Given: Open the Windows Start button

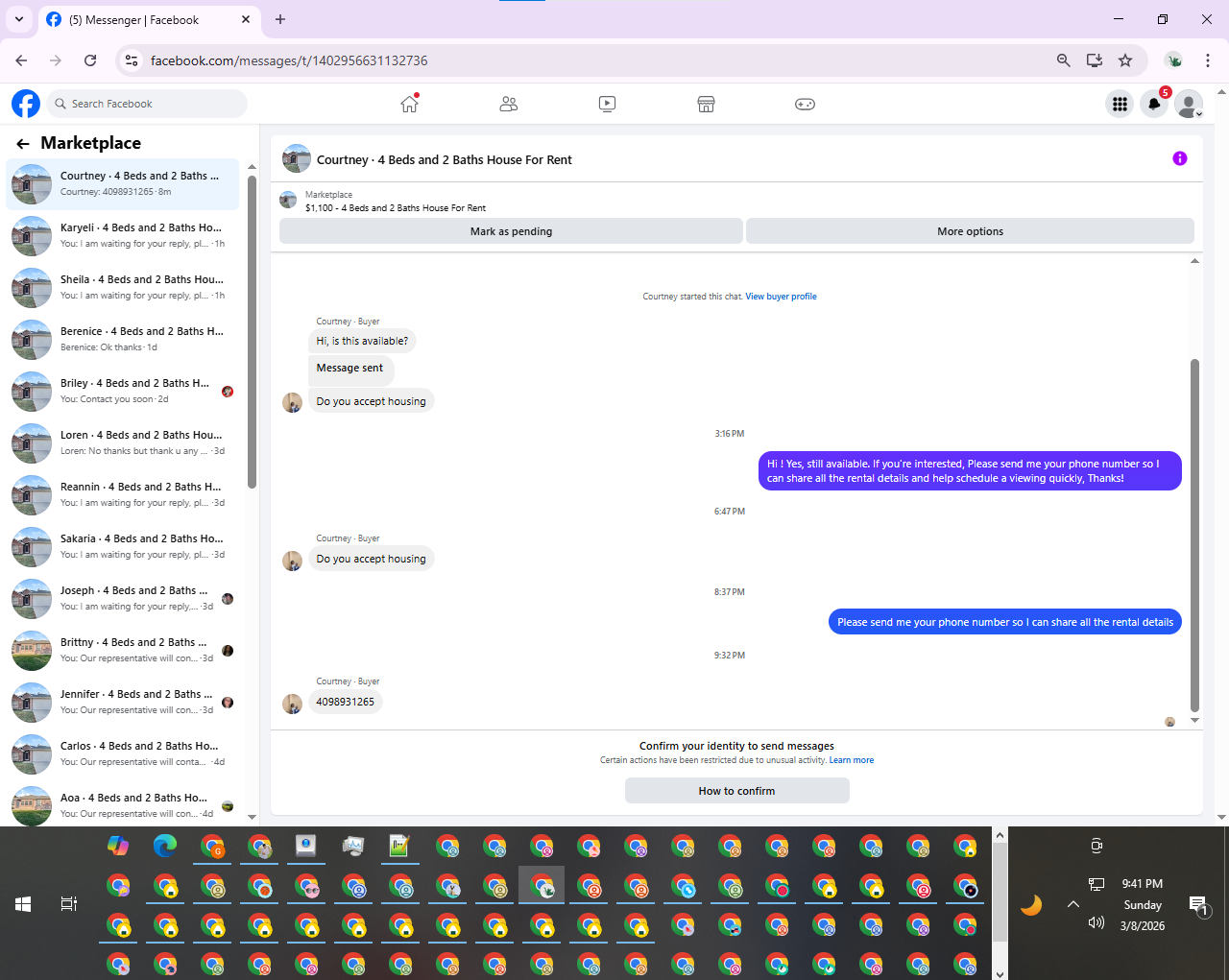Looking at the screenshot, I should click(23, 904).
